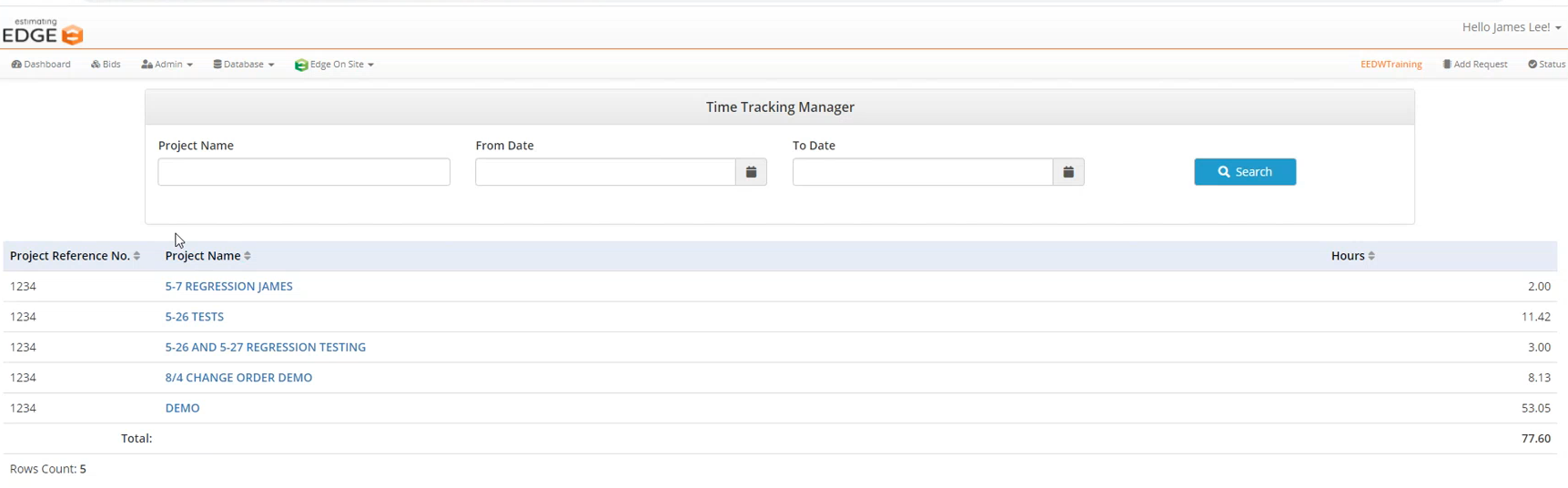The height and width of the screenshot is (488, 1568).
Task: Open the Edge On Site dropdown
Action: click(x=334, y=65)
